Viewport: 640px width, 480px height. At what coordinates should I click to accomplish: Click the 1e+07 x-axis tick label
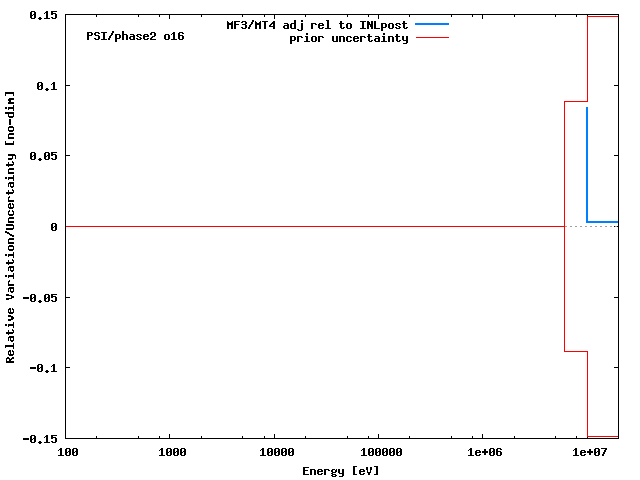pyautogui.click(x=587, y=453)
